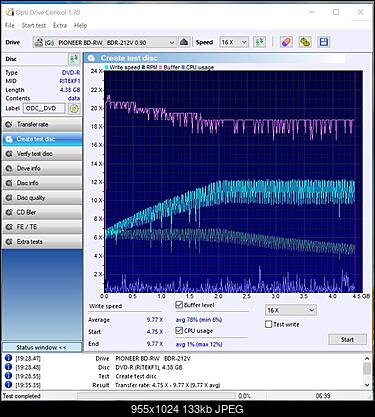Click the RITEKF1 media ID value

coord(70,81)
